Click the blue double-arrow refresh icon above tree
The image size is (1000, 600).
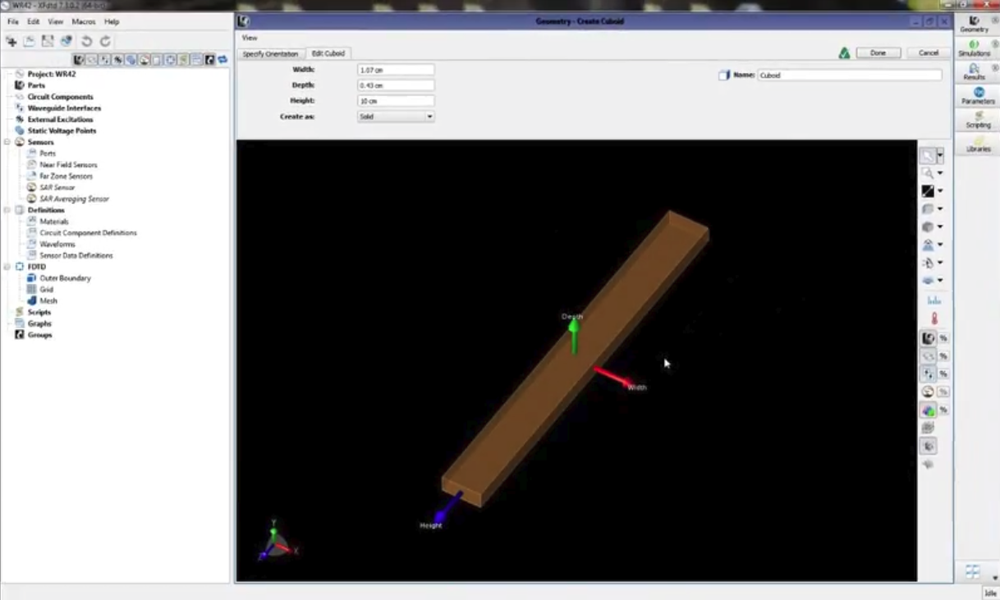point(223,60)
